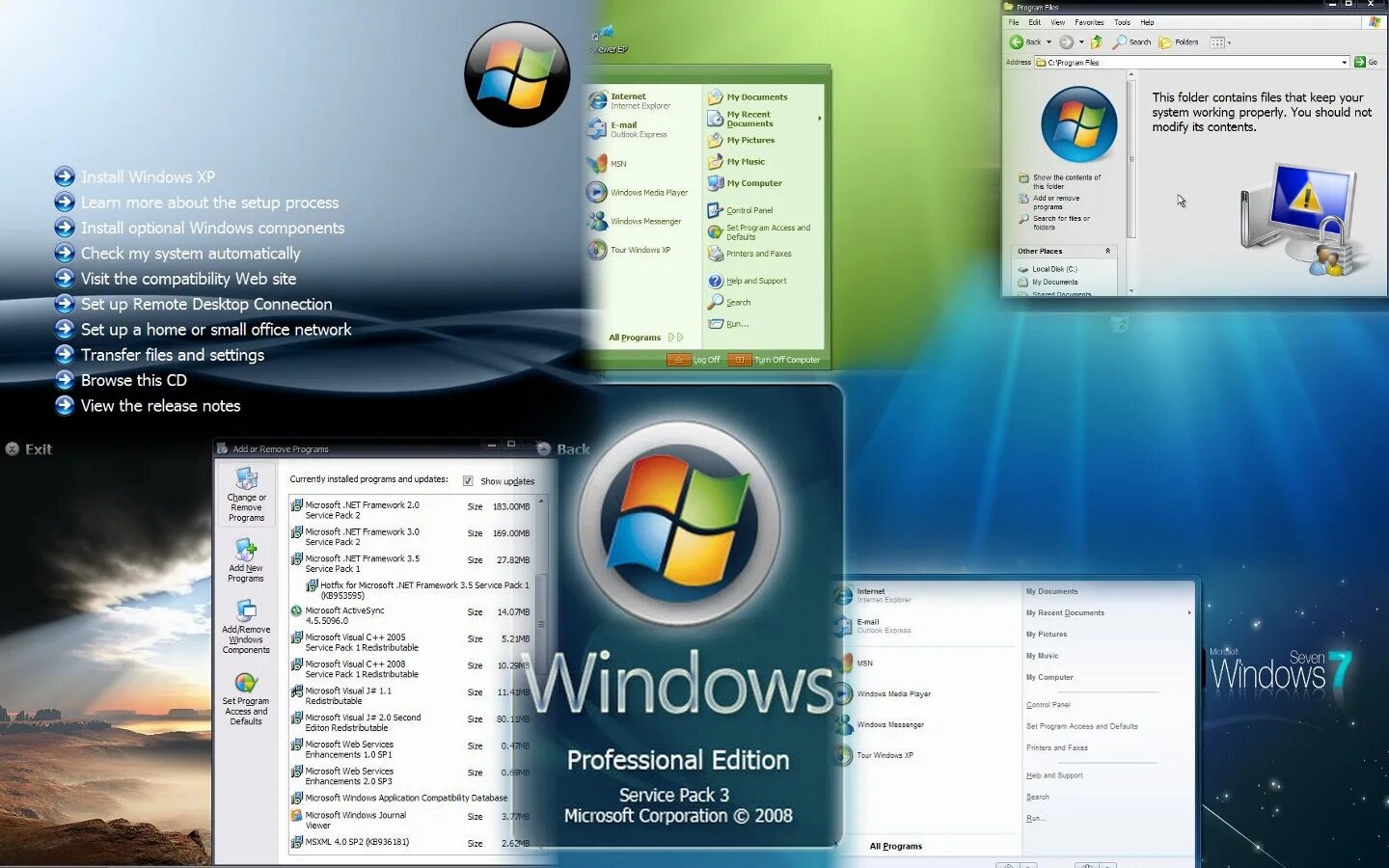Select Microsoft ActiveSync 4.5.5096.0 entry
This screenshot has height=868, width=1389.
point(411,615)
